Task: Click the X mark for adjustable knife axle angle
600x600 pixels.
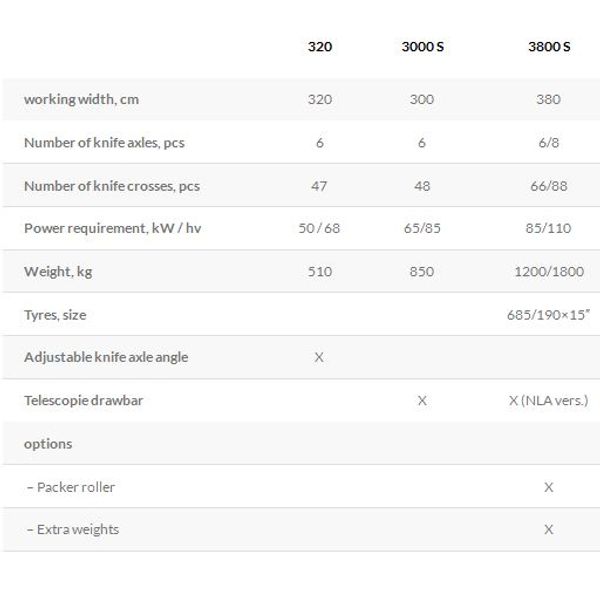Action: tap(319, 357)
